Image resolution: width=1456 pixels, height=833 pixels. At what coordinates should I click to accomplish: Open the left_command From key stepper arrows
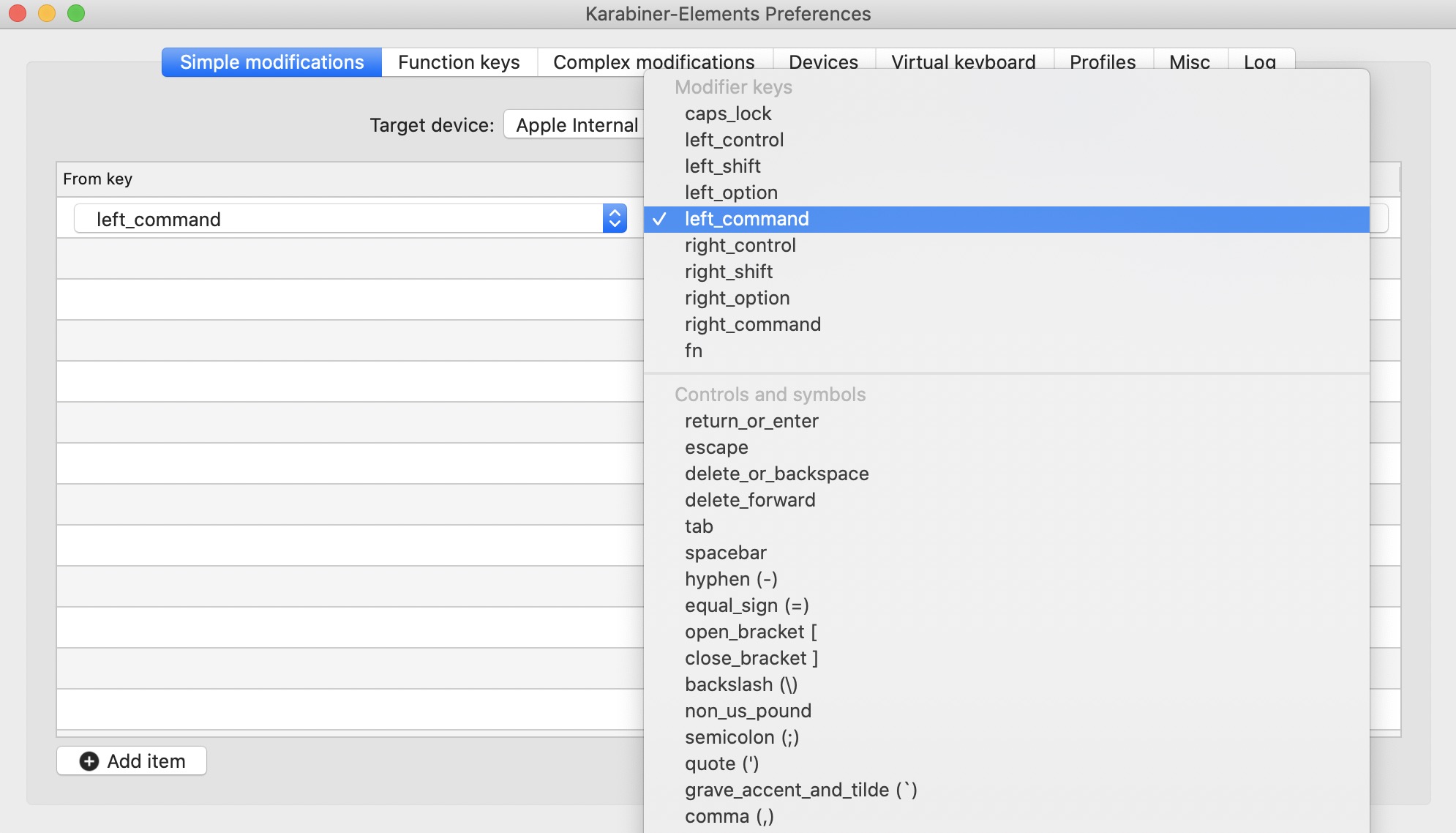click(x=615, y=219)
